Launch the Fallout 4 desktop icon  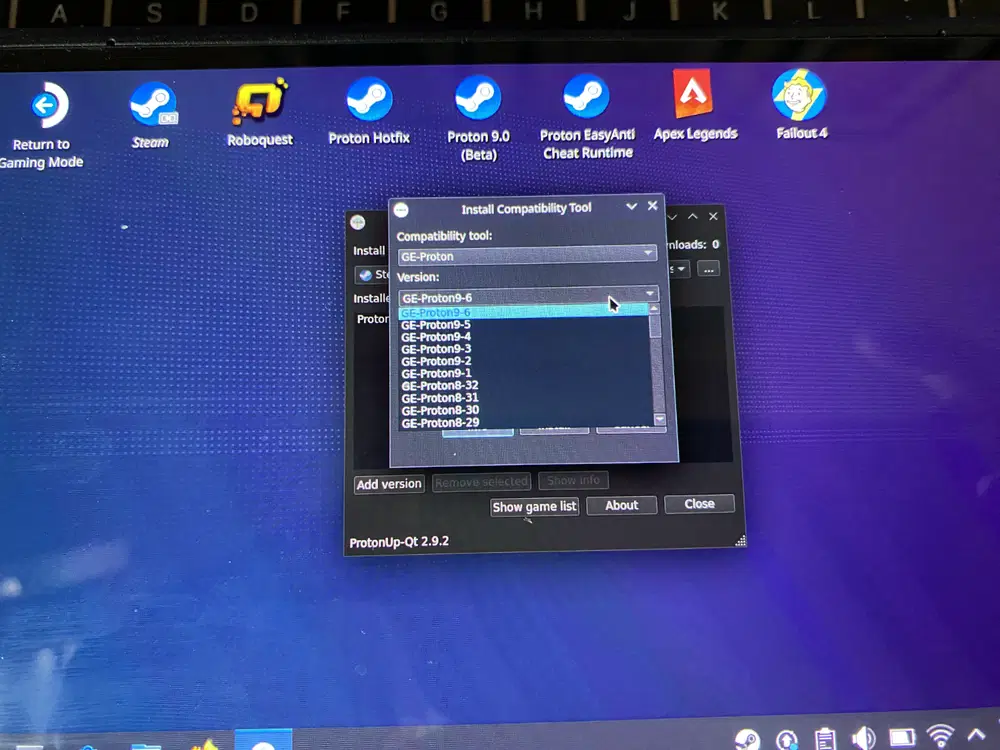coord(801,104)
